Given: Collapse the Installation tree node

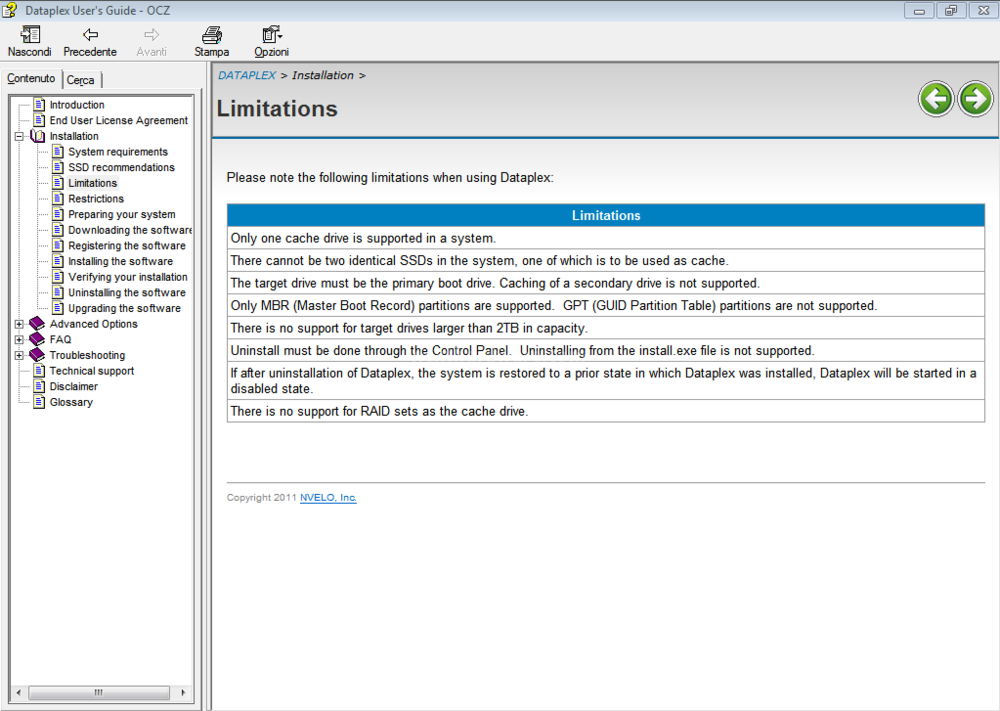Looking at the screenshot, I should coord(19,136).
